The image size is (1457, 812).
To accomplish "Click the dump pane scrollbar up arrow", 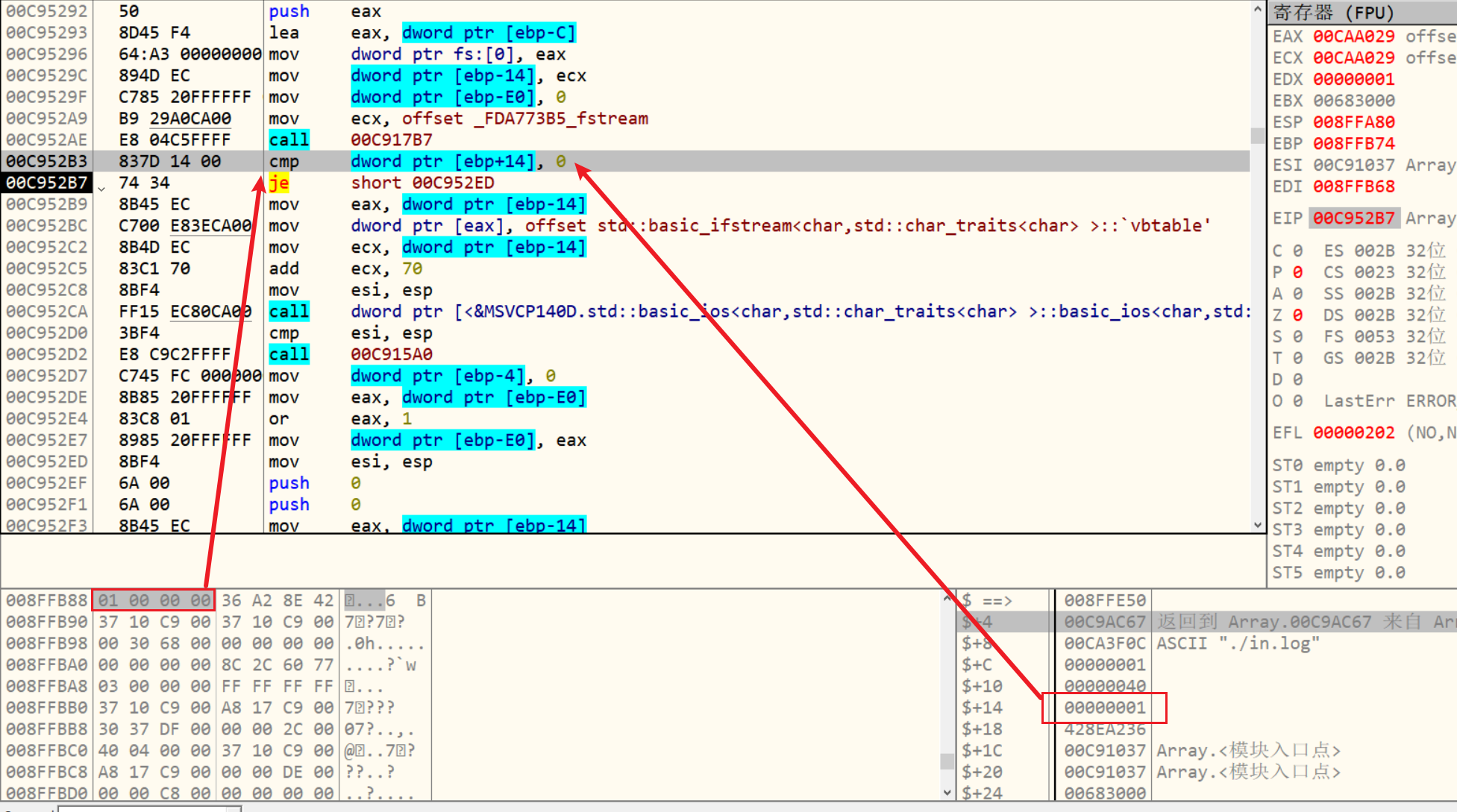I will click(947, 597).
